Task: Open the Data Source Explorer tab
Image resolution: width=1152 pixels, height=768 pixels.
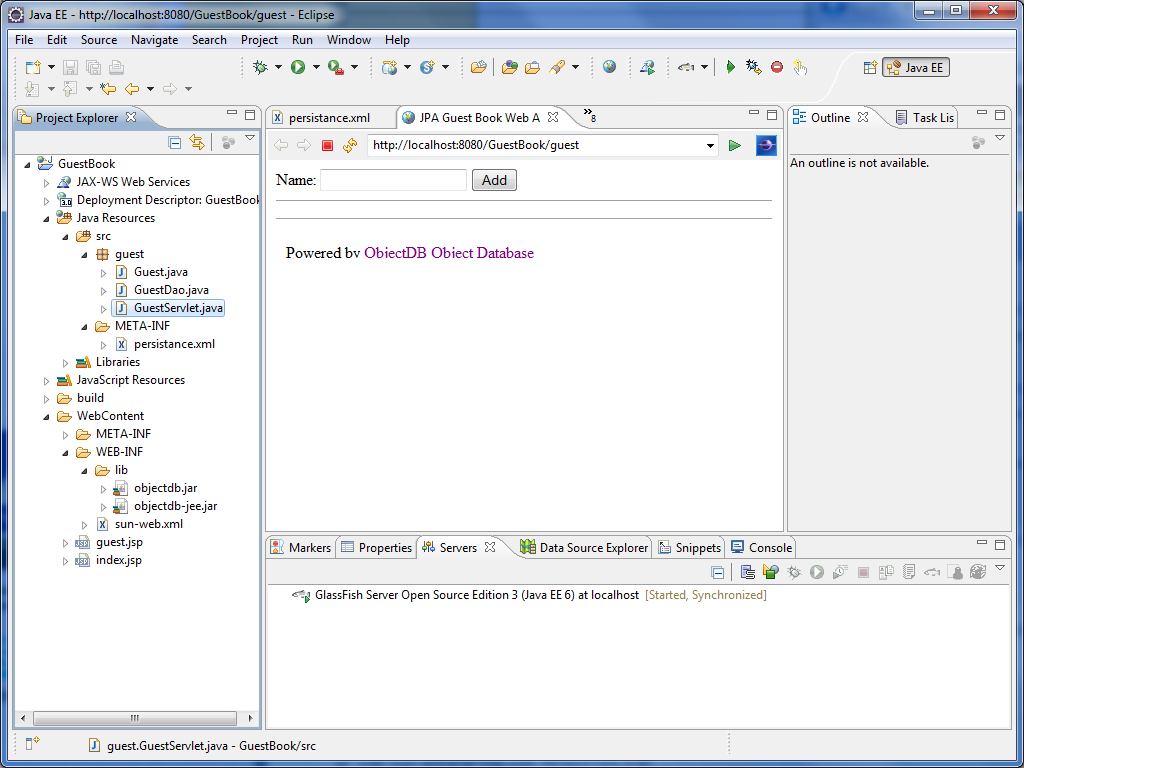Action: click(x=584, y=548)
